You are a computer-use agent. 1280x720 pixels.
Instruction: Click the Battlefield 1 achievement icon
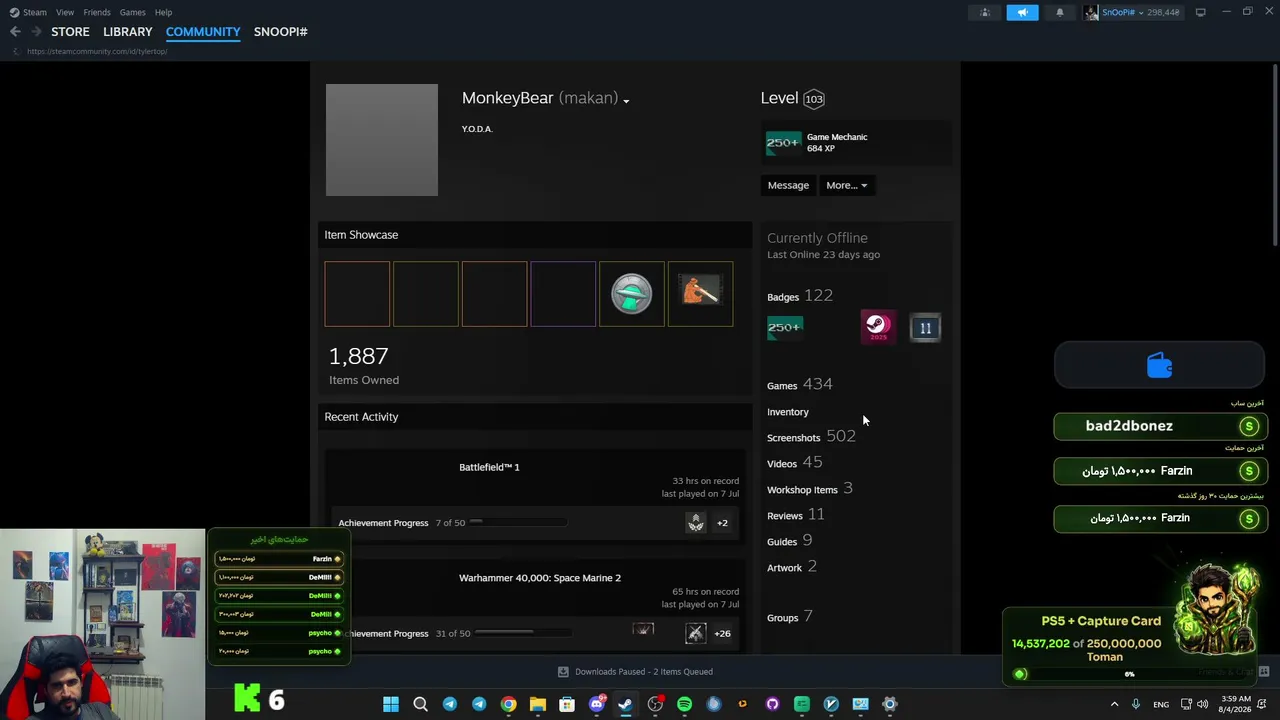pyautogui.click(x=696, y=523)
